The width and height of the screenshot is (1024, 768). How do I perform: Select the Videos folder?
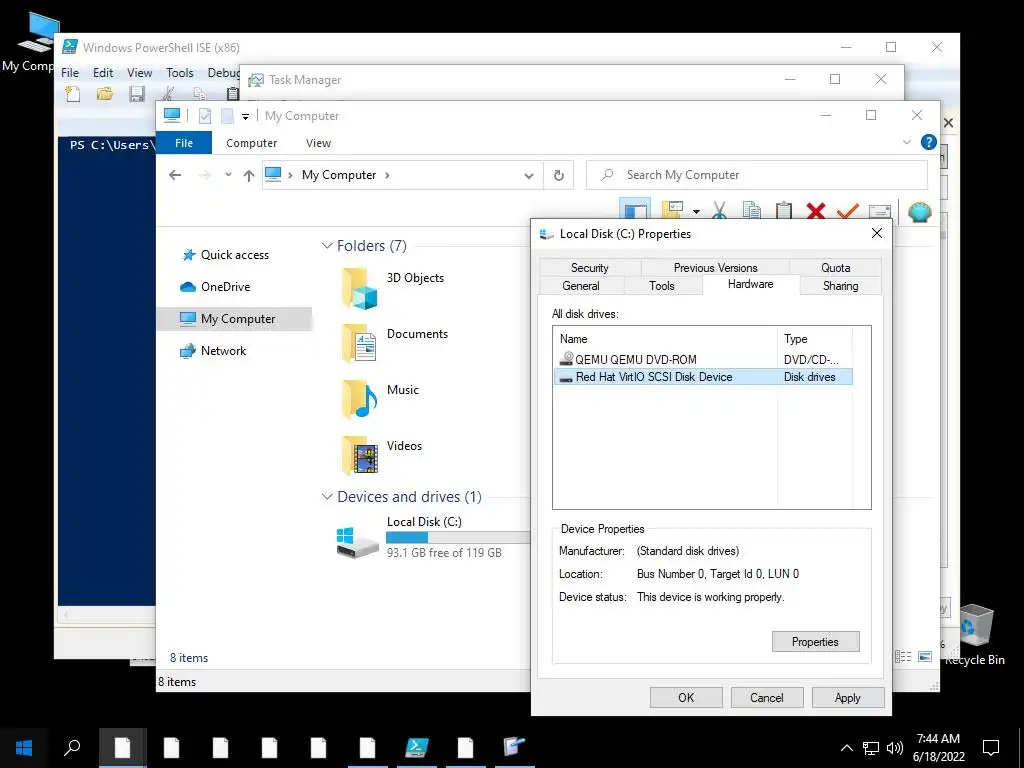[382, 455]
